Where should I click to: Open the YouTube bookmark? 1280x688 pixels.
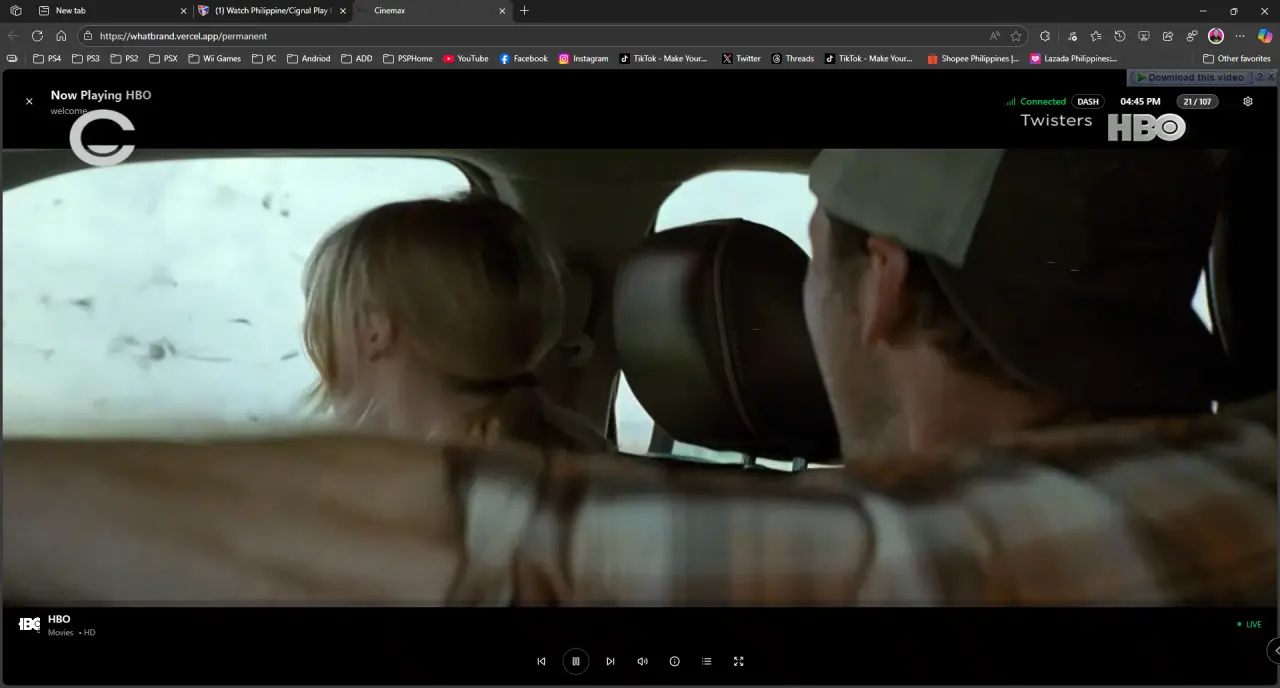[466, 59]
